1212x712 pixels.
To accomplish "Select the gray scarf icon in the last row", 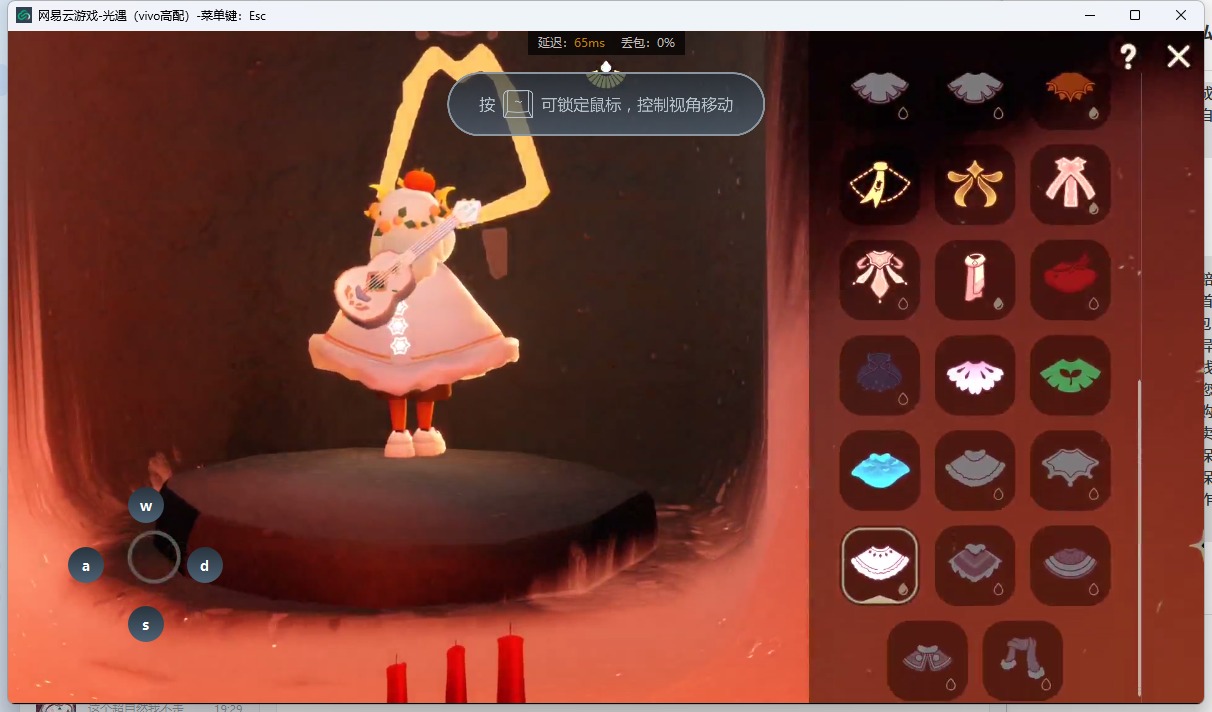I will [x=1023, y=660].
